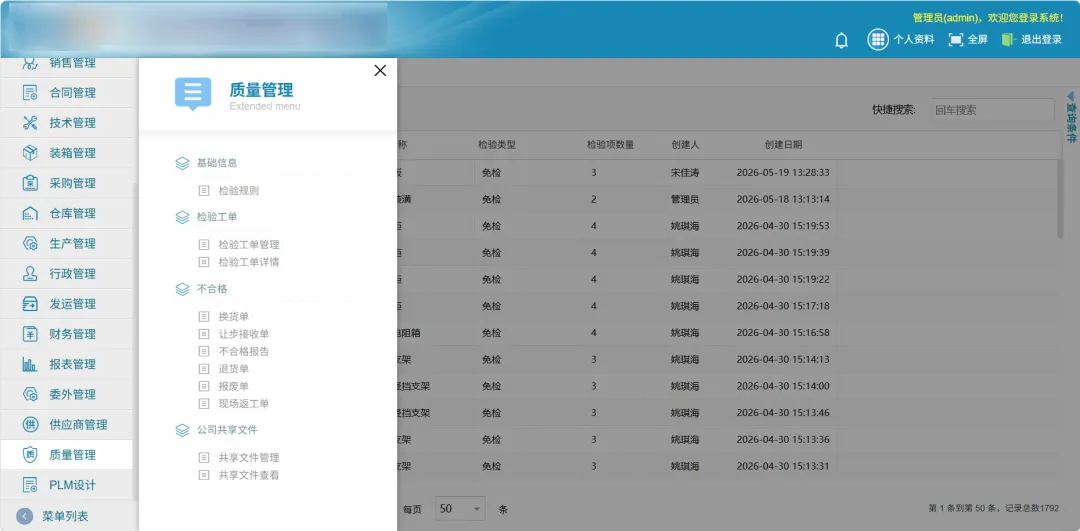Click the 质量管理 shield icon

pyautogui.click(x=30, y=455)
